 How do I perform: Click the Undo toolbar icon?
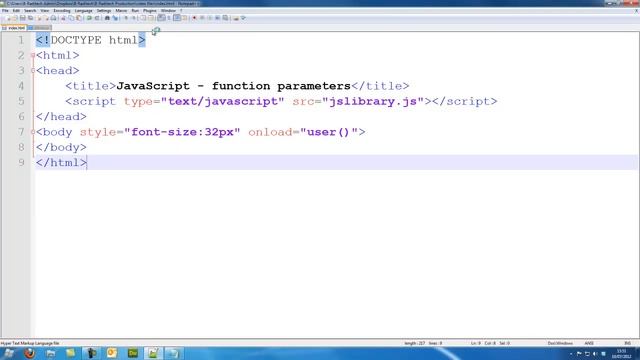[89, 18]
